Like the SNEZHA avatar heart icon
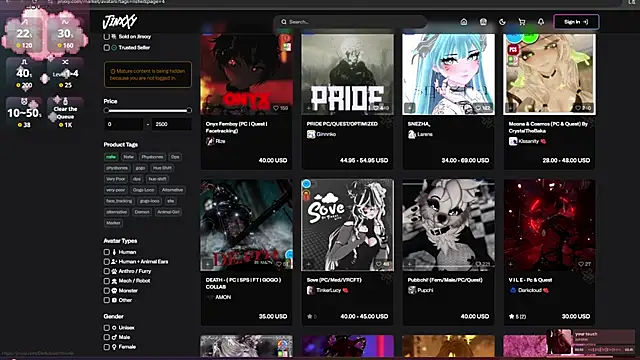 click(478, 108)
